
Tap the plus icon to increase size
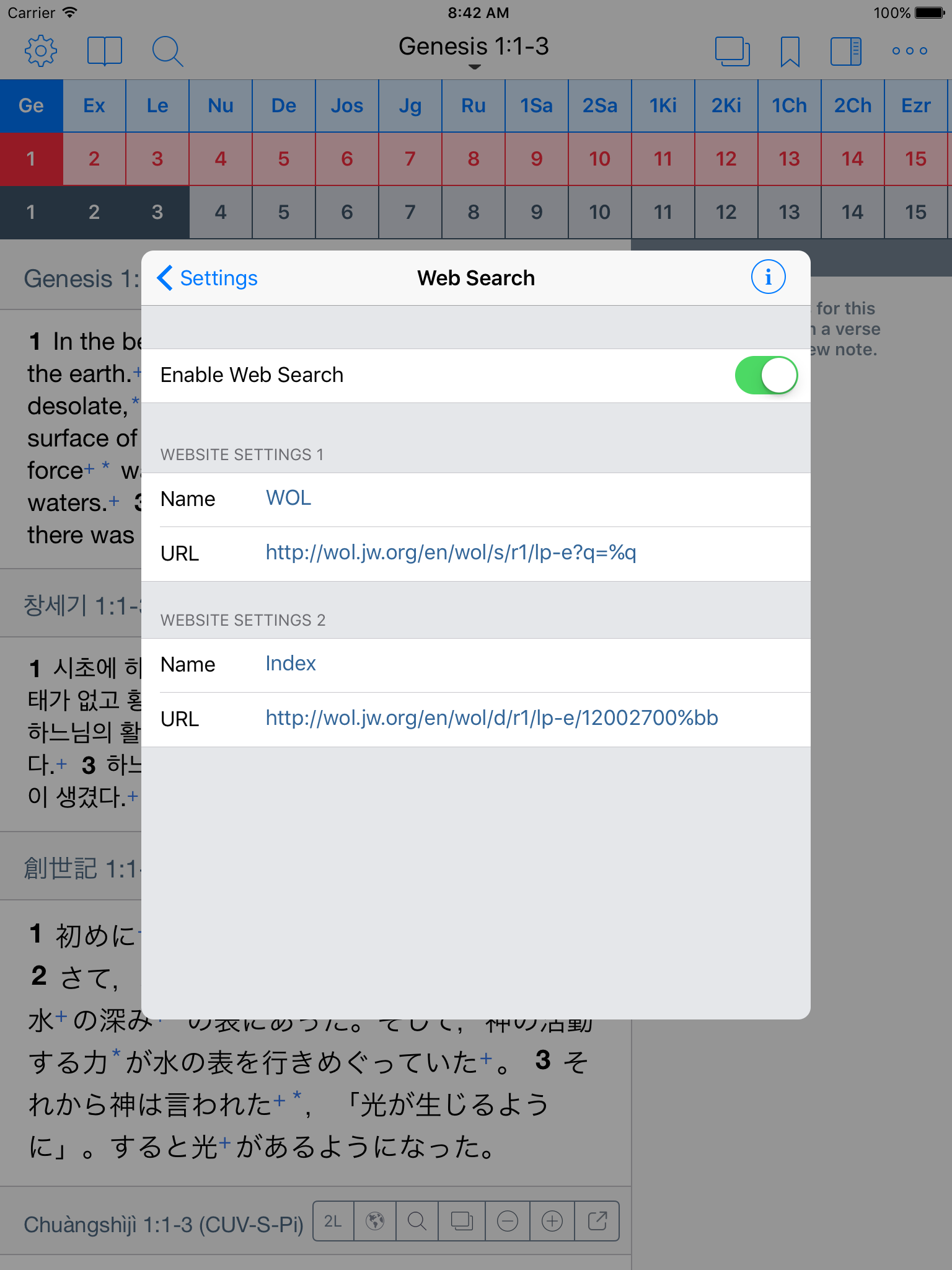point(552,1221)
